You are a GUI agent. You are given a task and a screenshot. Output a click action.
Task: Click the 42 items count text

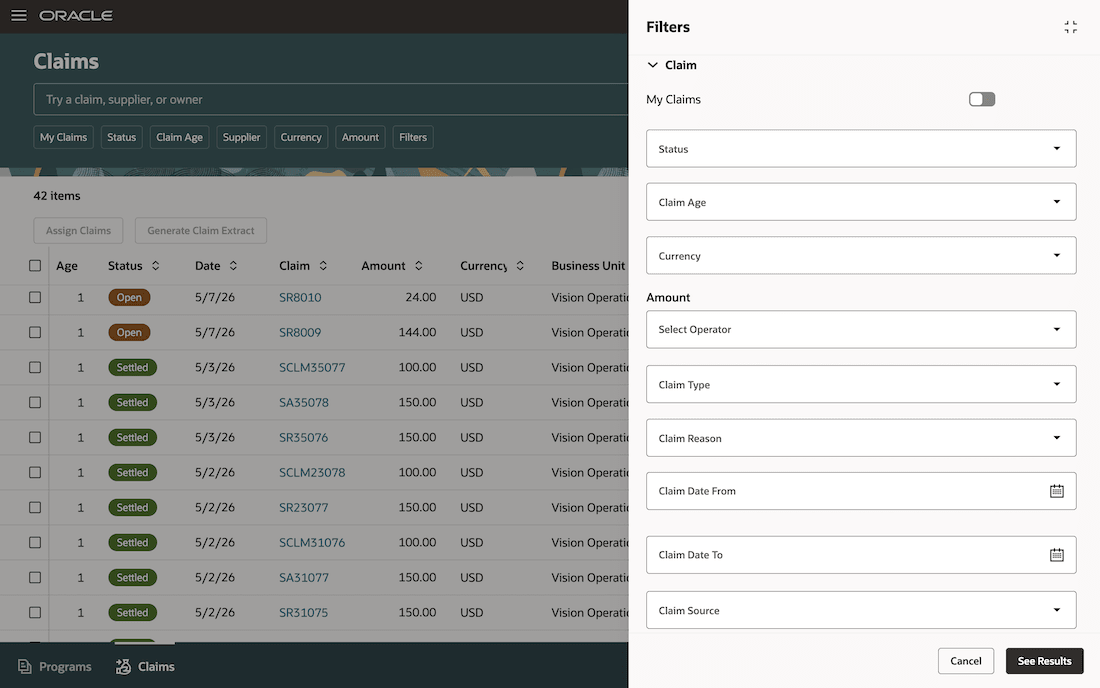(x=57, y=196)
